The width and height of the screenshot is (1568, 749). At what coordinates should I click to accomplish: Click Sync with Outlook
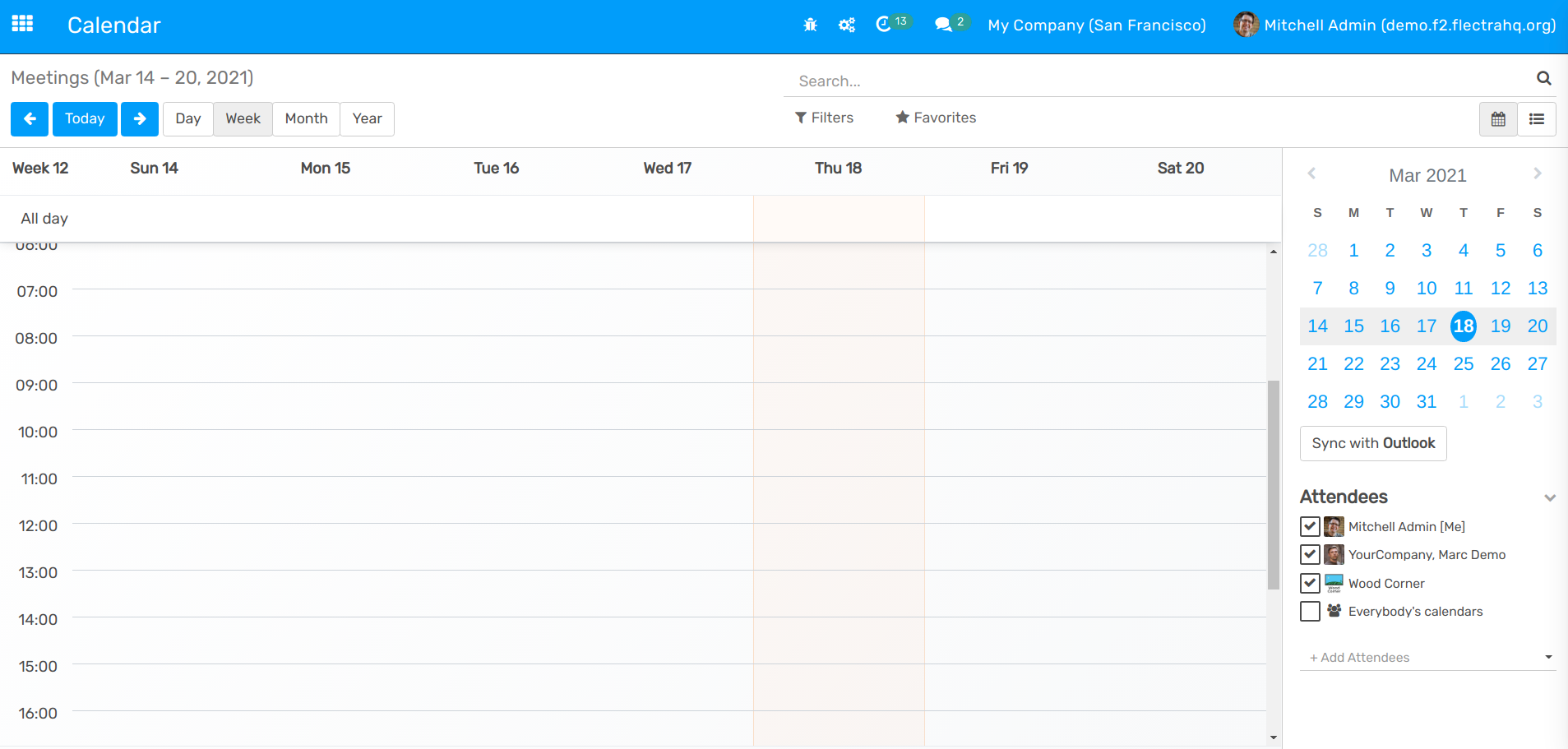1372,443
